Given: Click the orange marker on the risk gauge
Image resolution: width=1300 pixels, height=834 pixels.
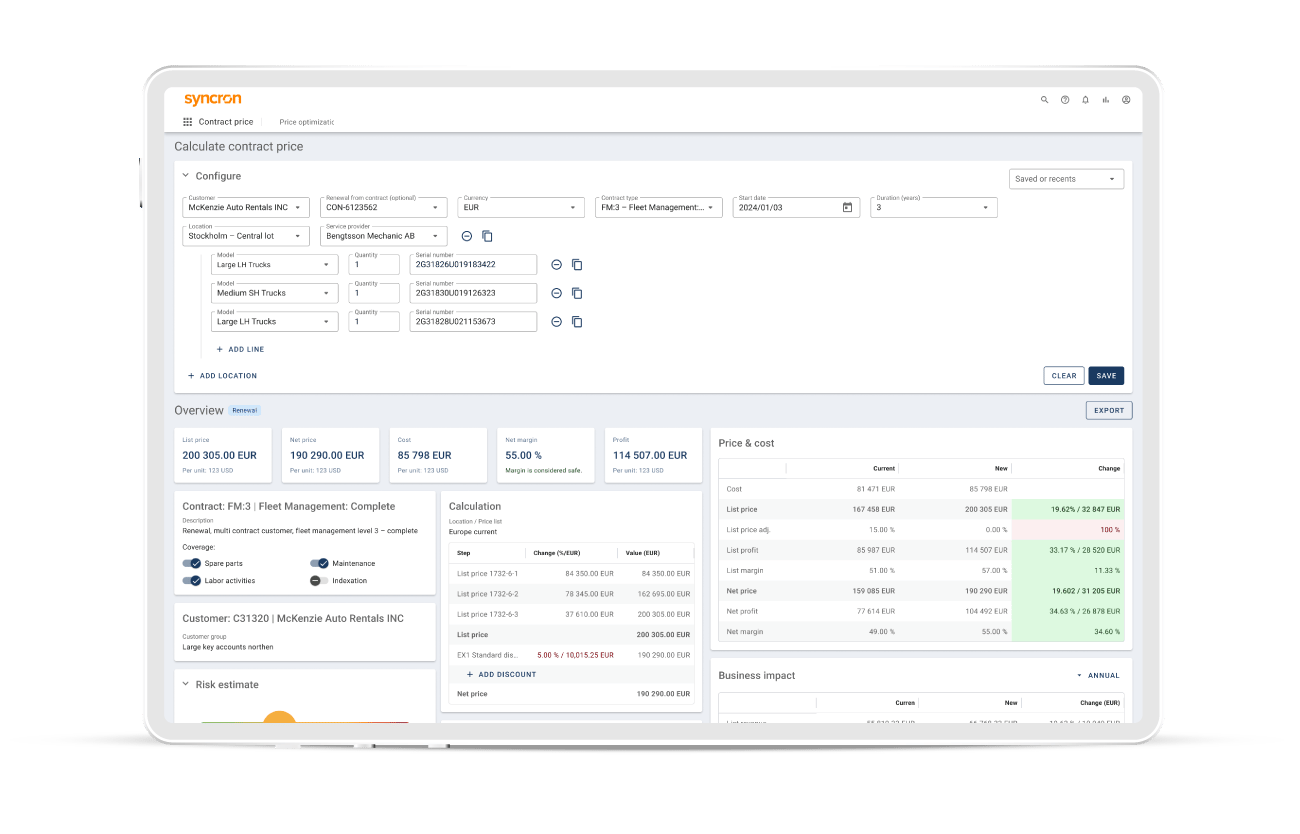Looking at the screenshot, I should (x=279, y=716).
